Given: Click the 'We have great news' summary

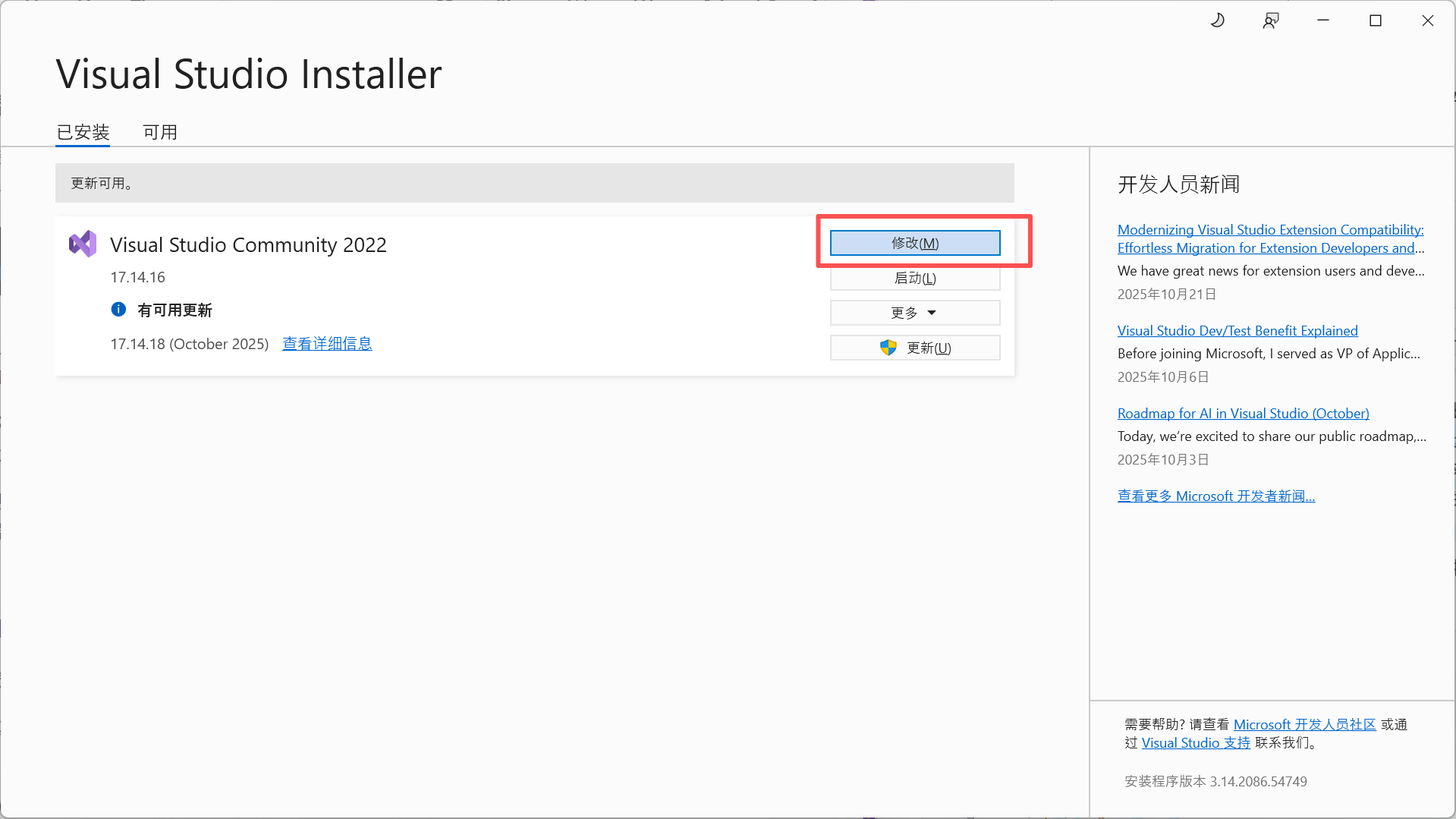Looking at the screenshot, I should 1271,271.
